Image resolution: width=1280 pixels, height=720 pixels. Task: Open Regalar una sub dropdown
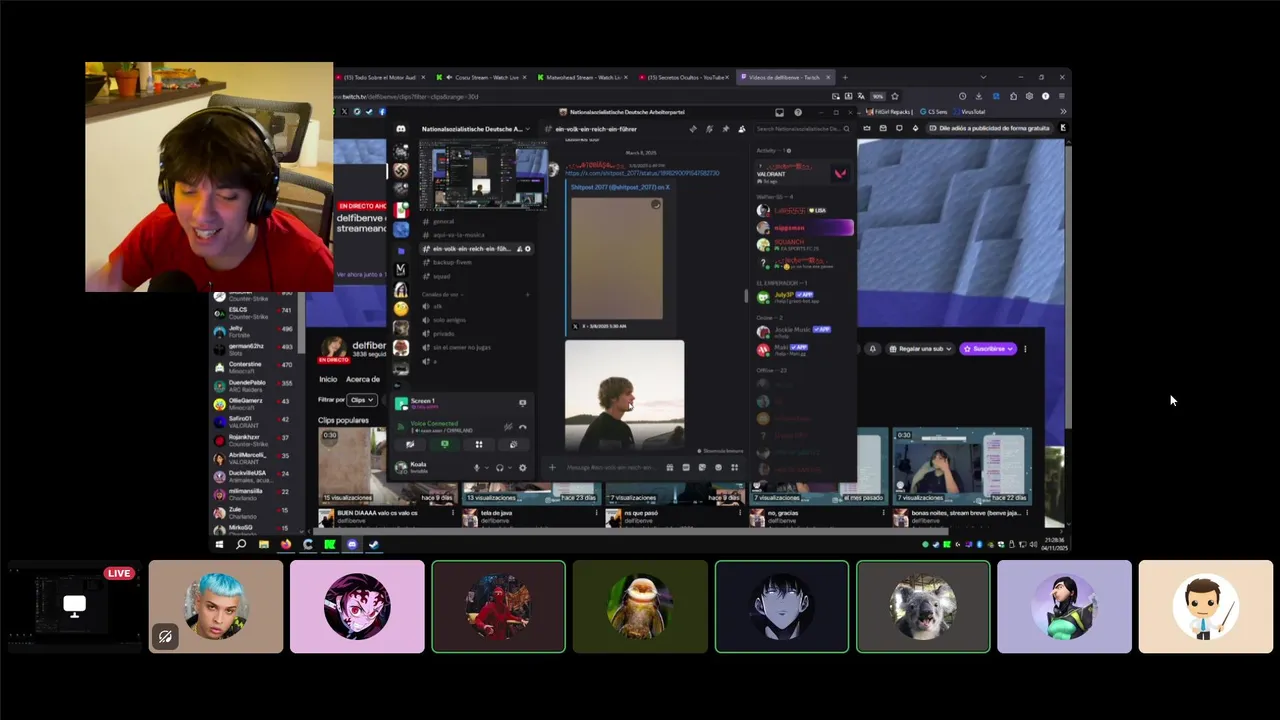pos(921,349)
